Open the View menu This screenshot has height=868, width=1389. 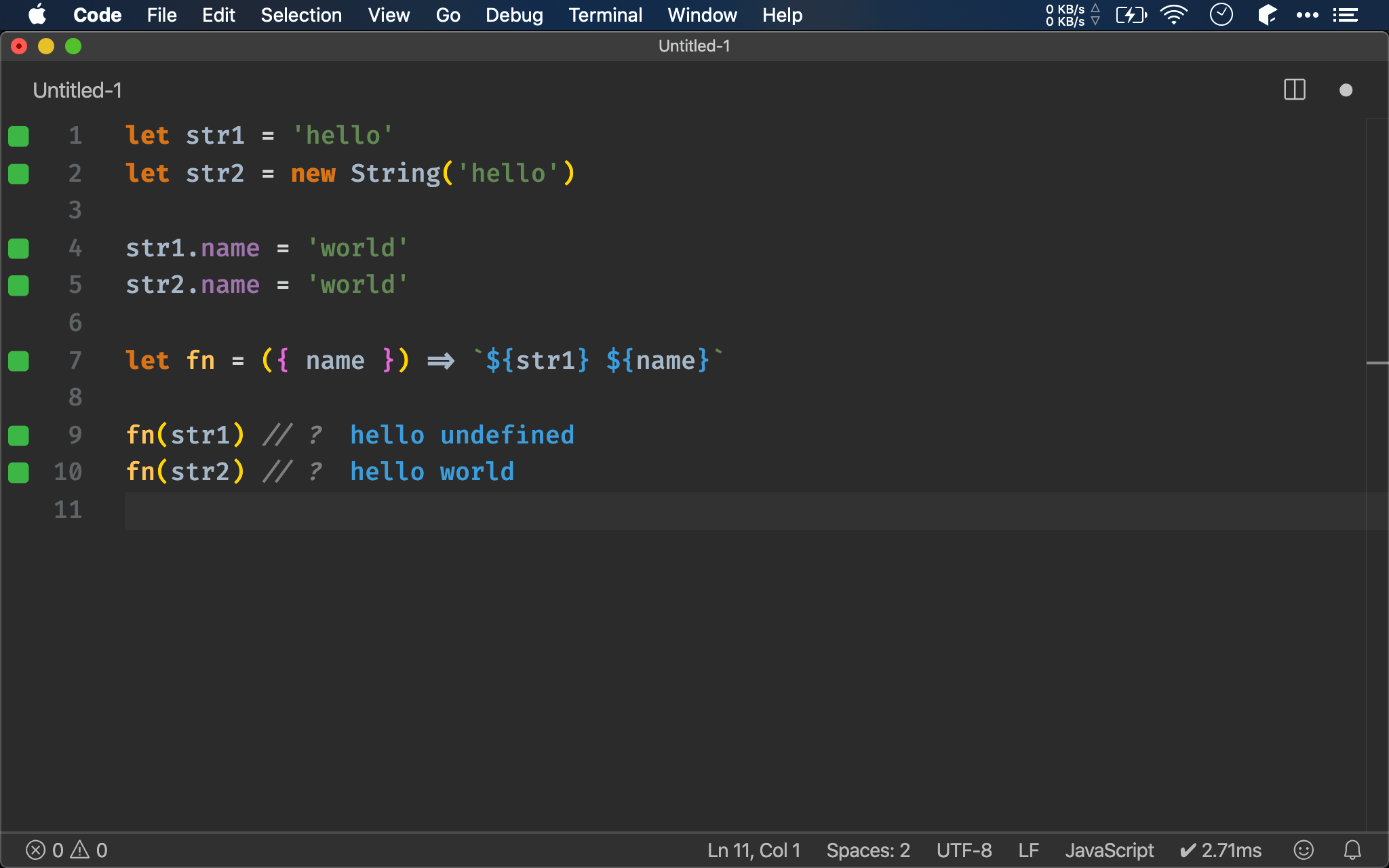tap(389, 15)
